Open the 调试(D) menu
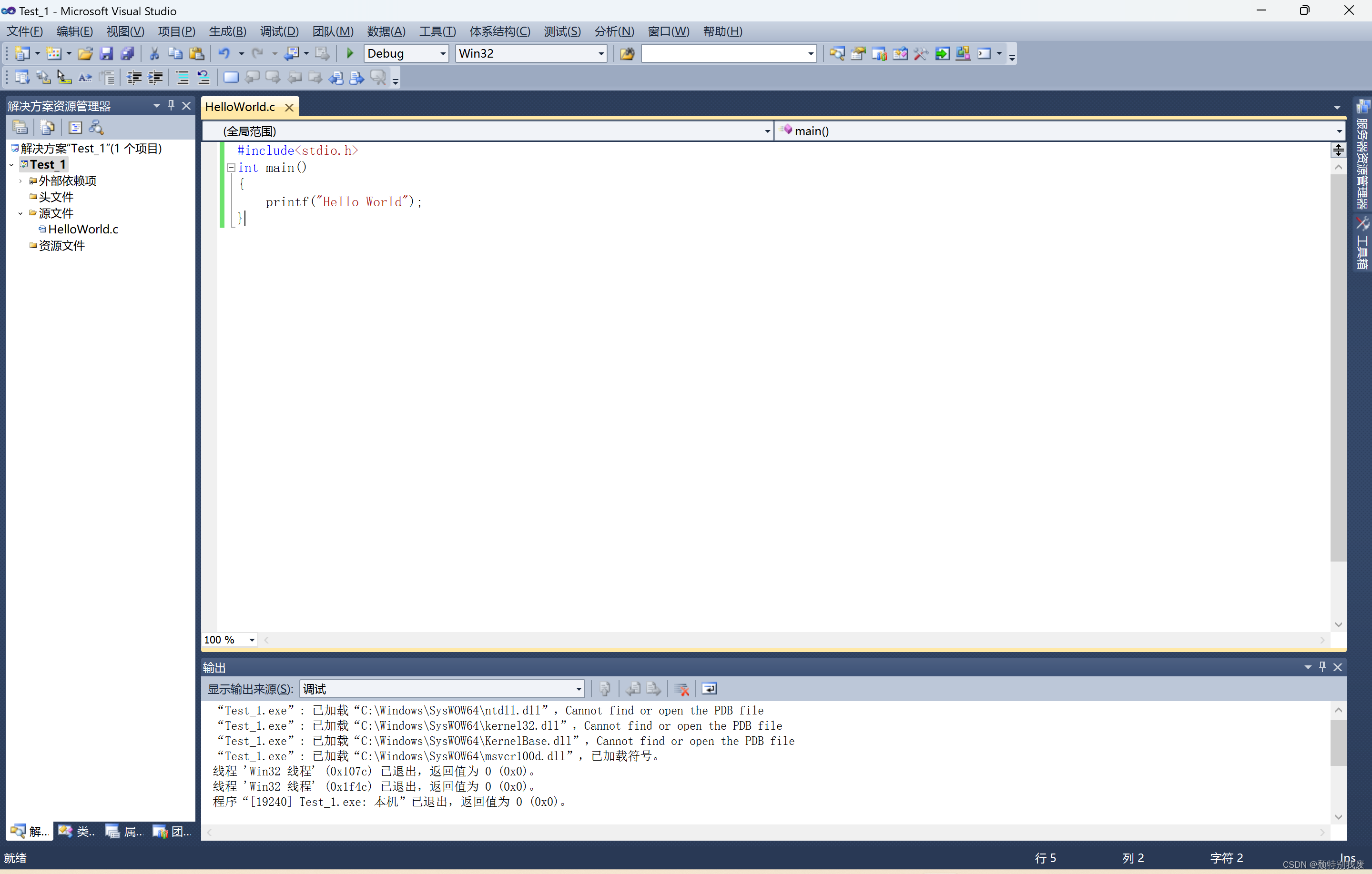 [279, 31]
